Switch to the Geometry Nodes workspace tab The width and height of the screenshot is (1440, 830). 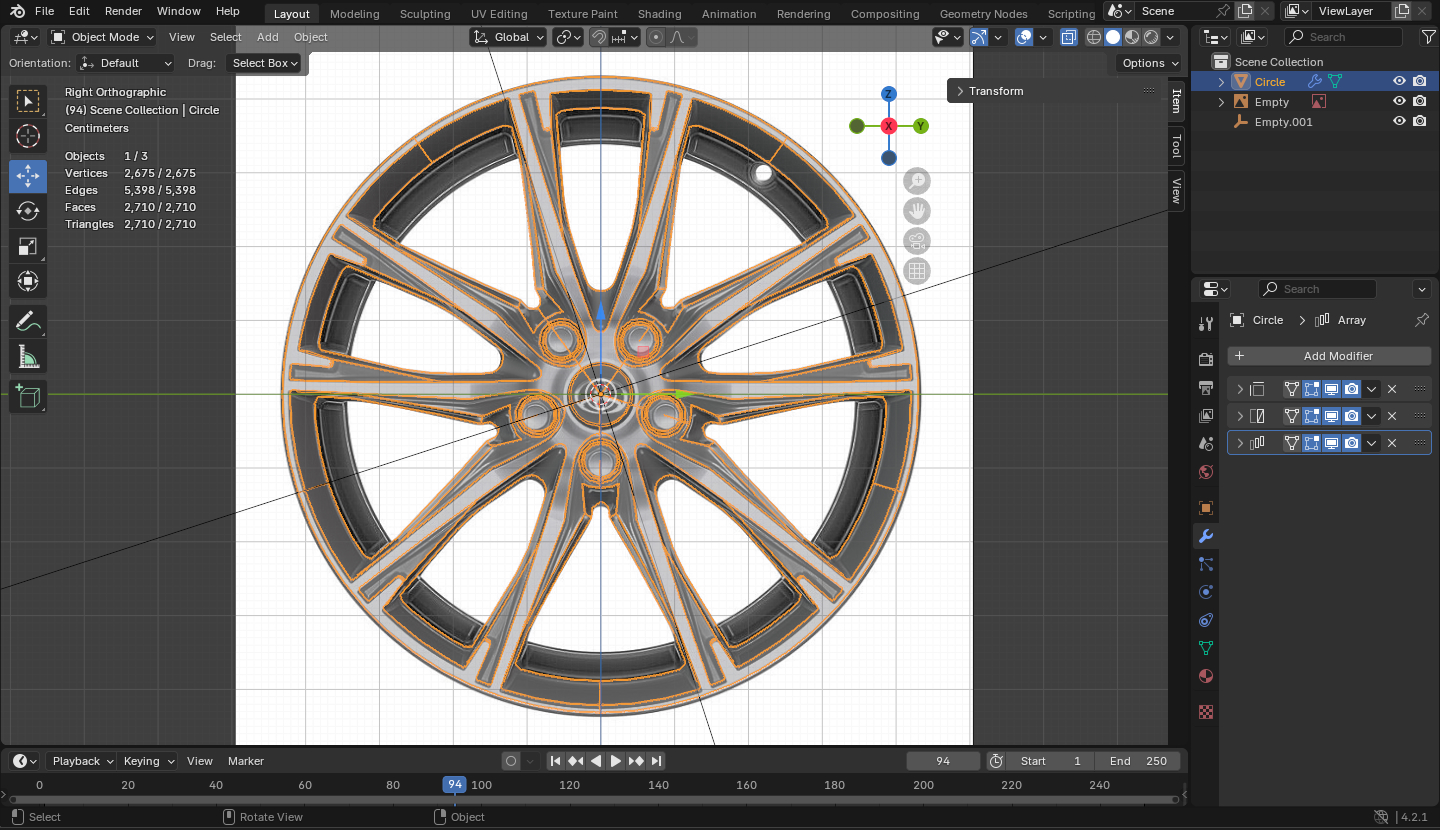tap(983, 14)
